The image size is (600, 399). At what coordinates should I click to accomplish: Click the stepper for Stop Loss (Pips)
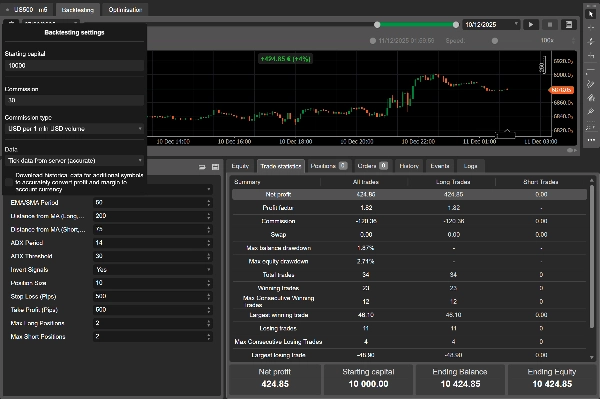(x=209, y=296)
